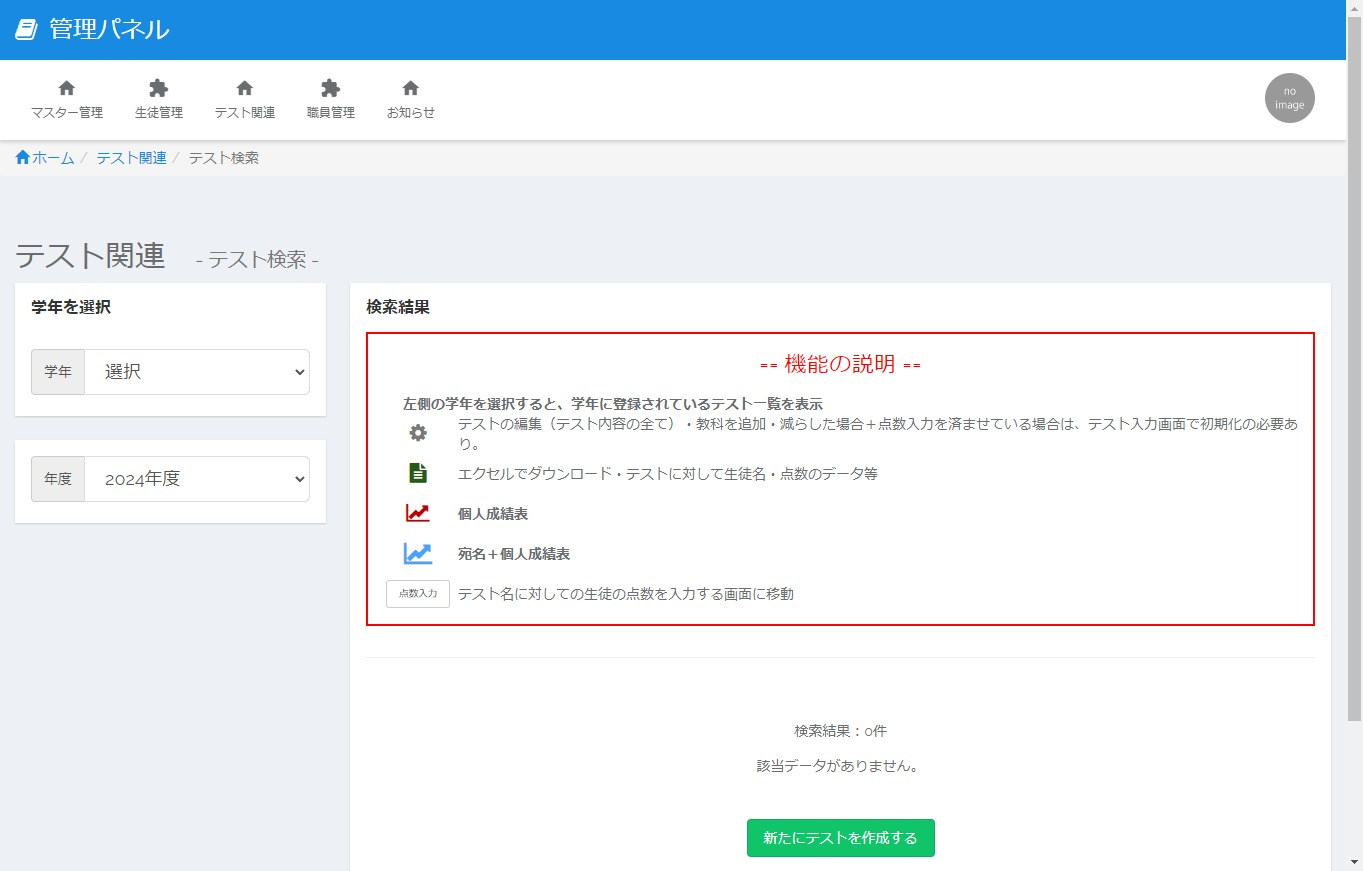Click the 管理パネル header title

[109, 30]
